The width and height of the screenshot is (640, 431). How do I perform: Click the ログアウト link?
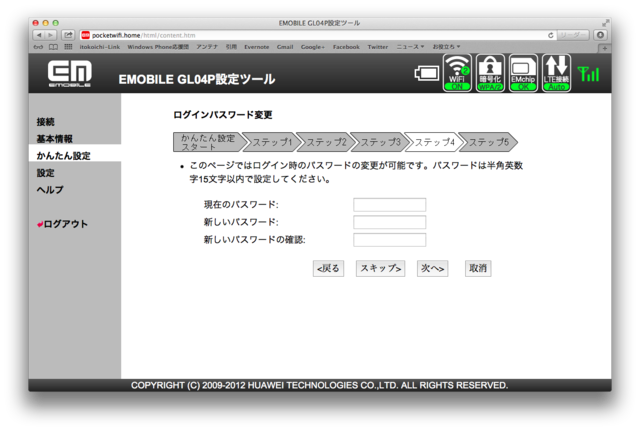click(62, 224)
